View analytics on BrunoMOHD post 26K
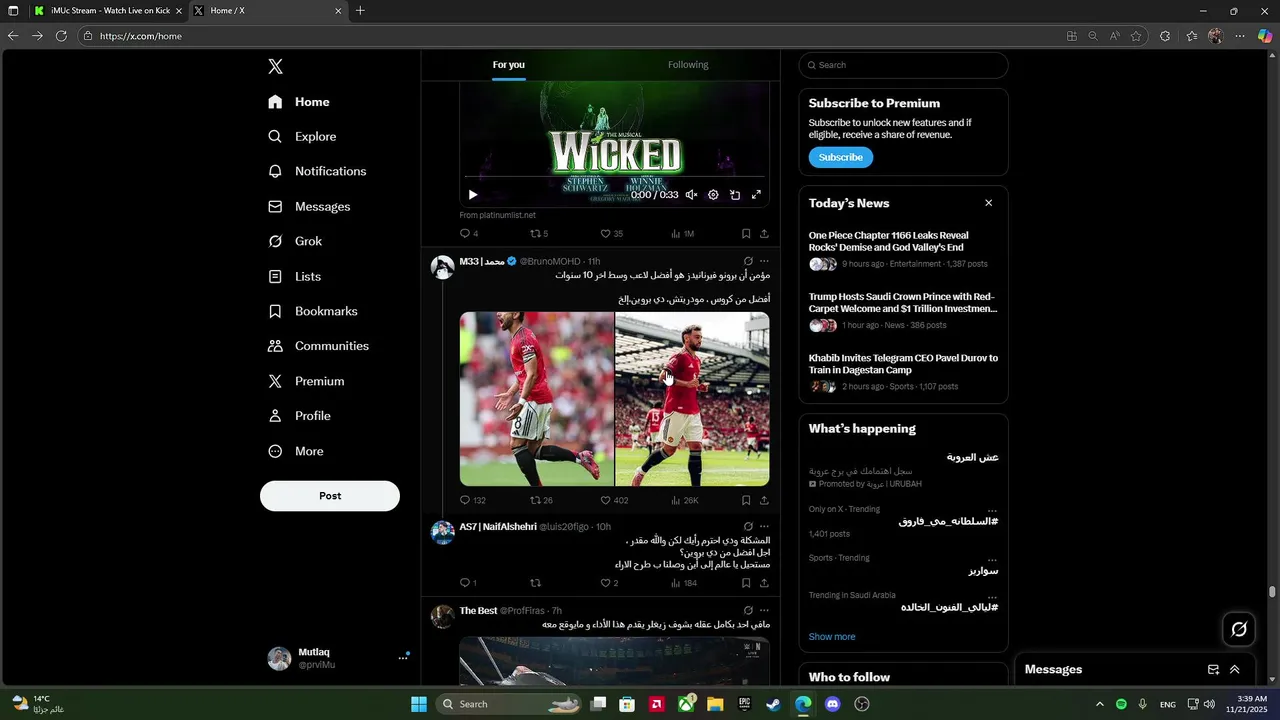The image size is (1280, 720). tap(684, 500)
